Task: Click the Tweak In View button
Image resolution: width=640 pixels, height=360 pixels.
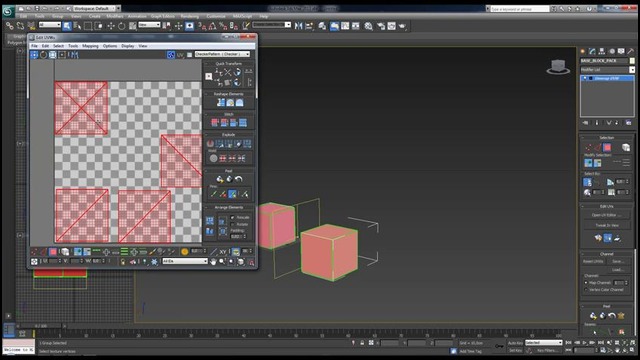Action: coord(607,225)
